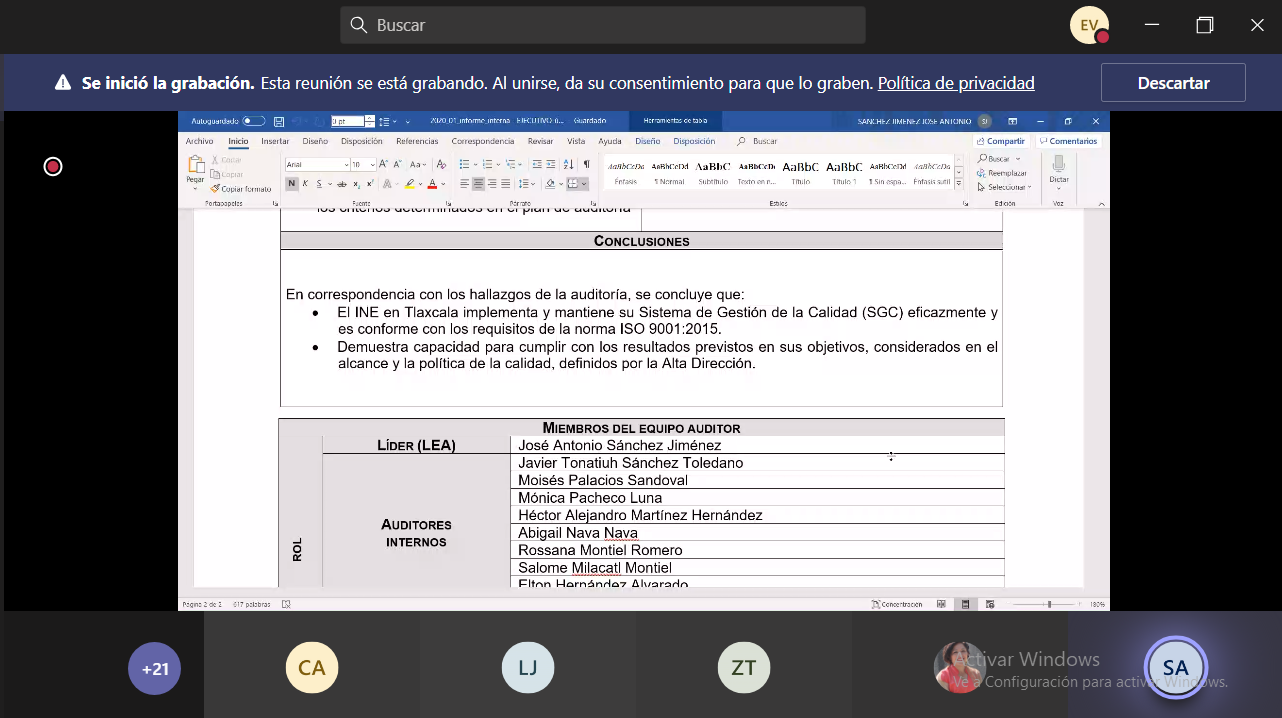Image resolution: width=1282 pixels, height=718 pixels.
Task: Click Reemplazar in the Edición group
Action: pyautogui.click(x=1001, y=173)
